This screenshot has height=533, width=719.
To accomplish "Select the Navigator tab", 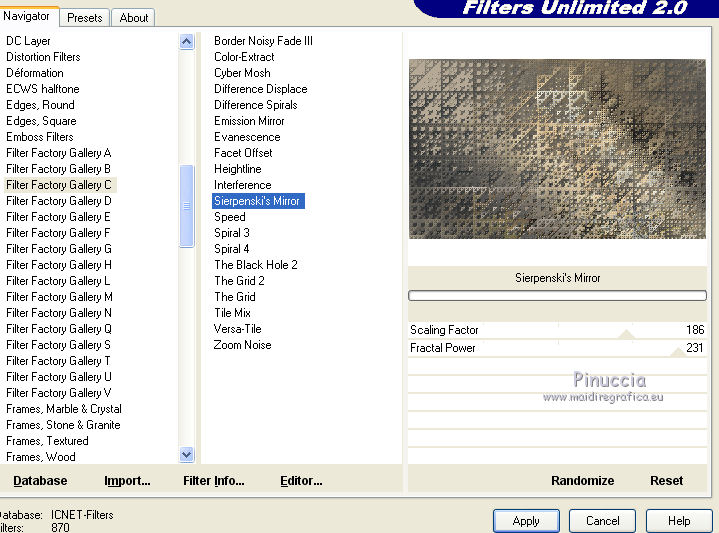I will [27, 17].
